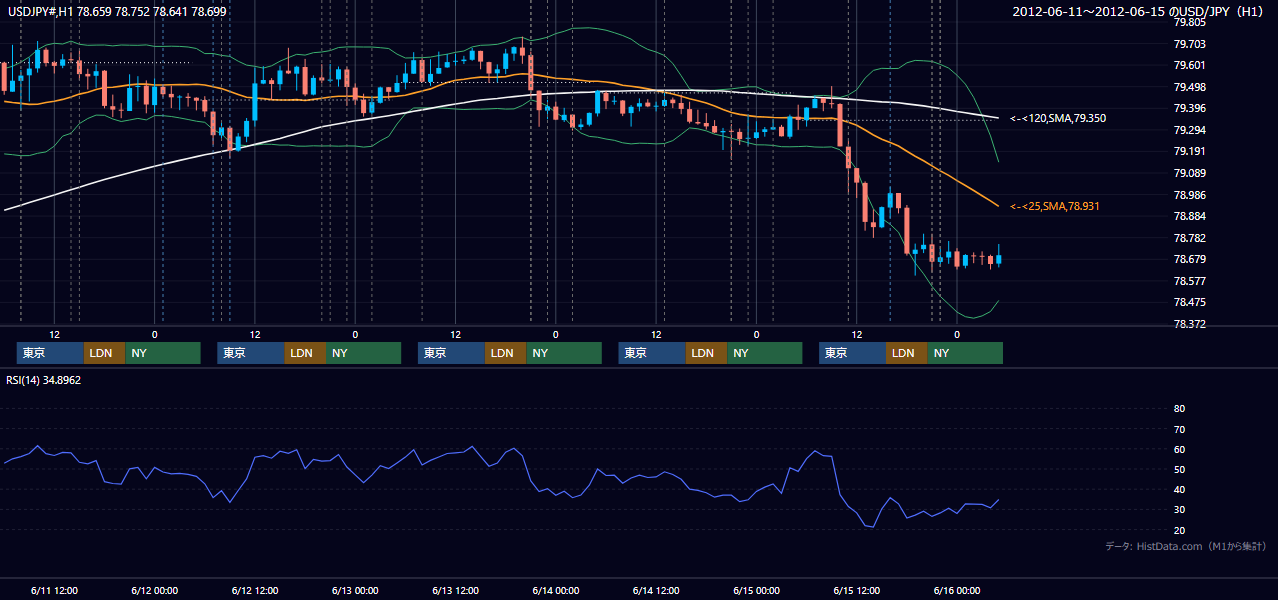
Task: Click price axis value 78.577
Action: pos(1190,281)
